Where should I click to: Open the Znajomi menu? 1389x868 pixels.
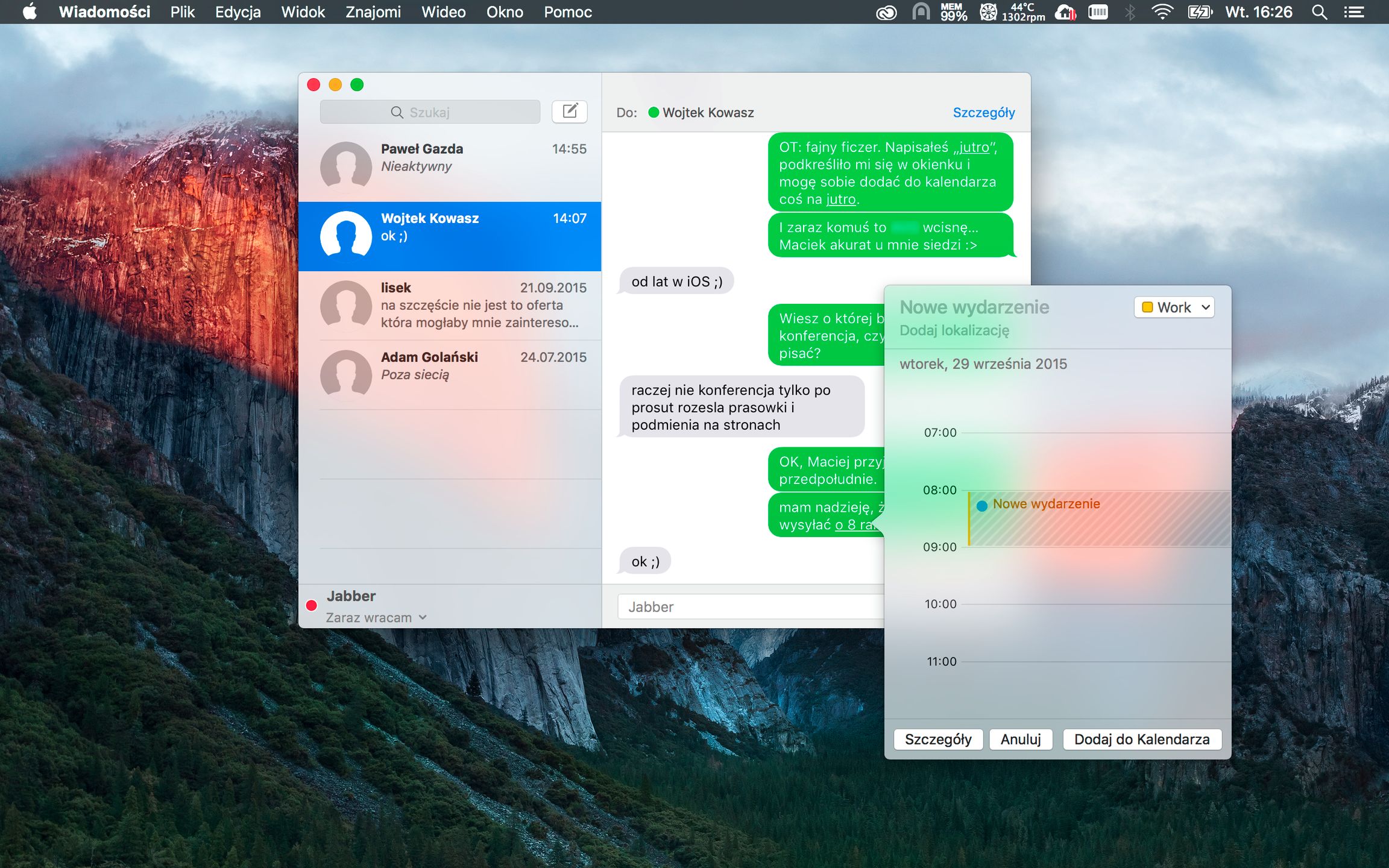(373, 12)
